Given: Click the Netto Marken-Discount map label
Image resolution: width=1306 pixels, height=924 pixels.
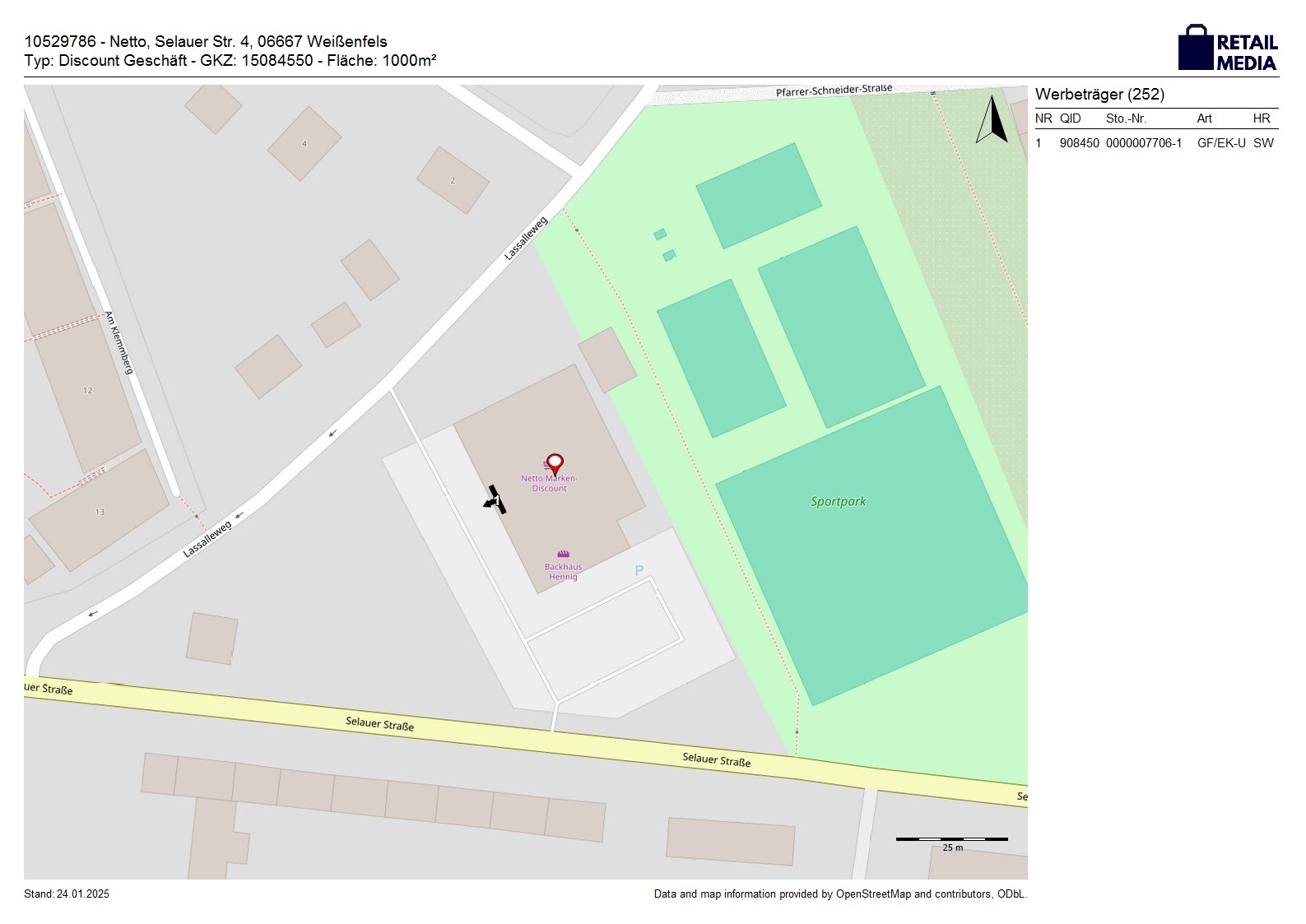Looking at the screenshot, I should pos(549,484).
